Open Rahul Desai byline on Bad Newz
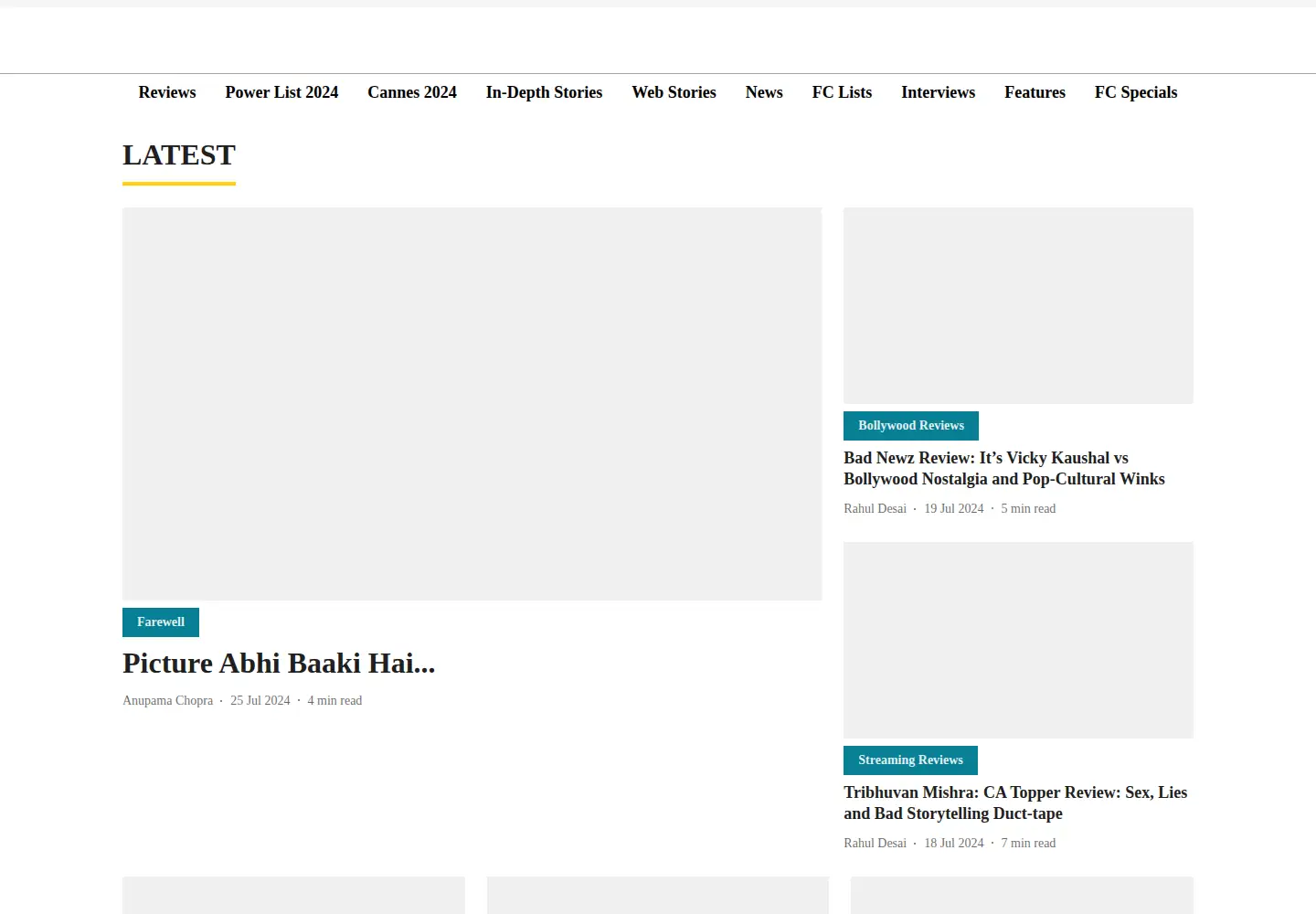Viewport: 1316px width, 914px height. 875,509
